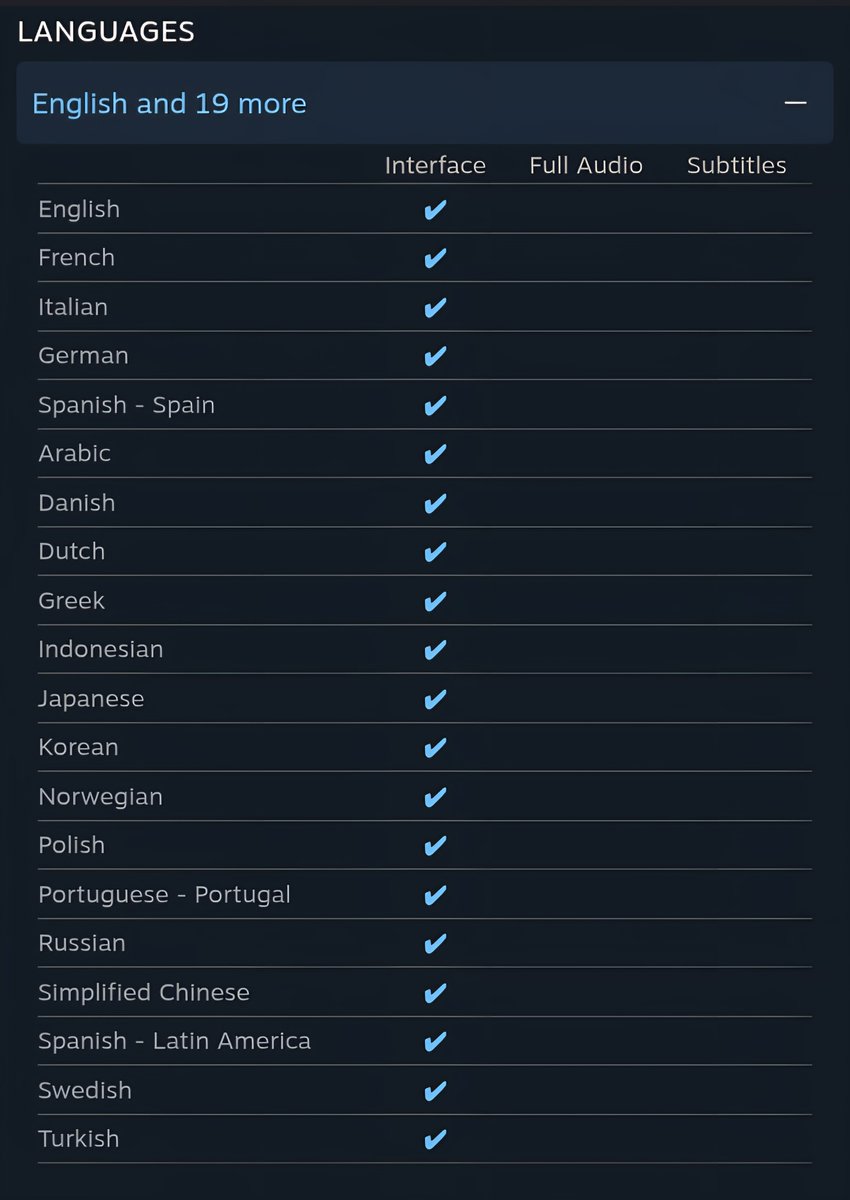Viewport: 850px width, 1200px height.
Task: Click the Norwegian language label
Action: point(100,797)
